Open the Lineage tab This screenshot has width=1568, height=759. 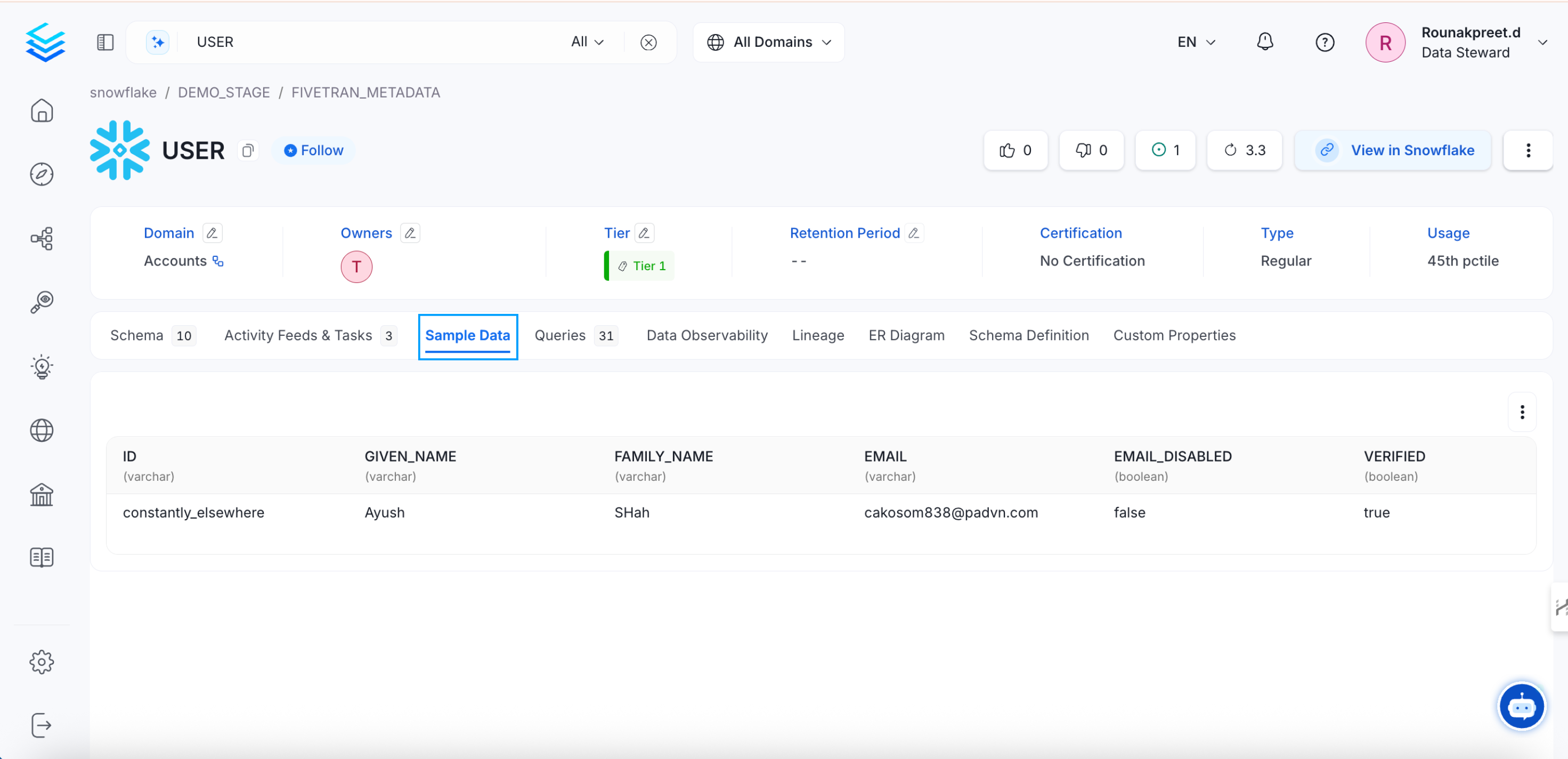coord(817,335)
